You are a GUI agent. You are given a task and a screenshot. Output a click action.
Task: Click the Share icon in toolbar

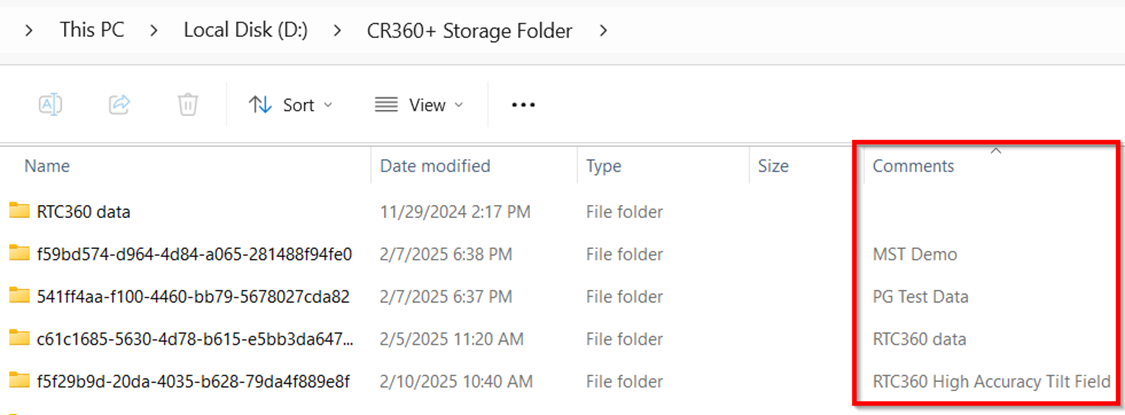[x=119, y=104]
